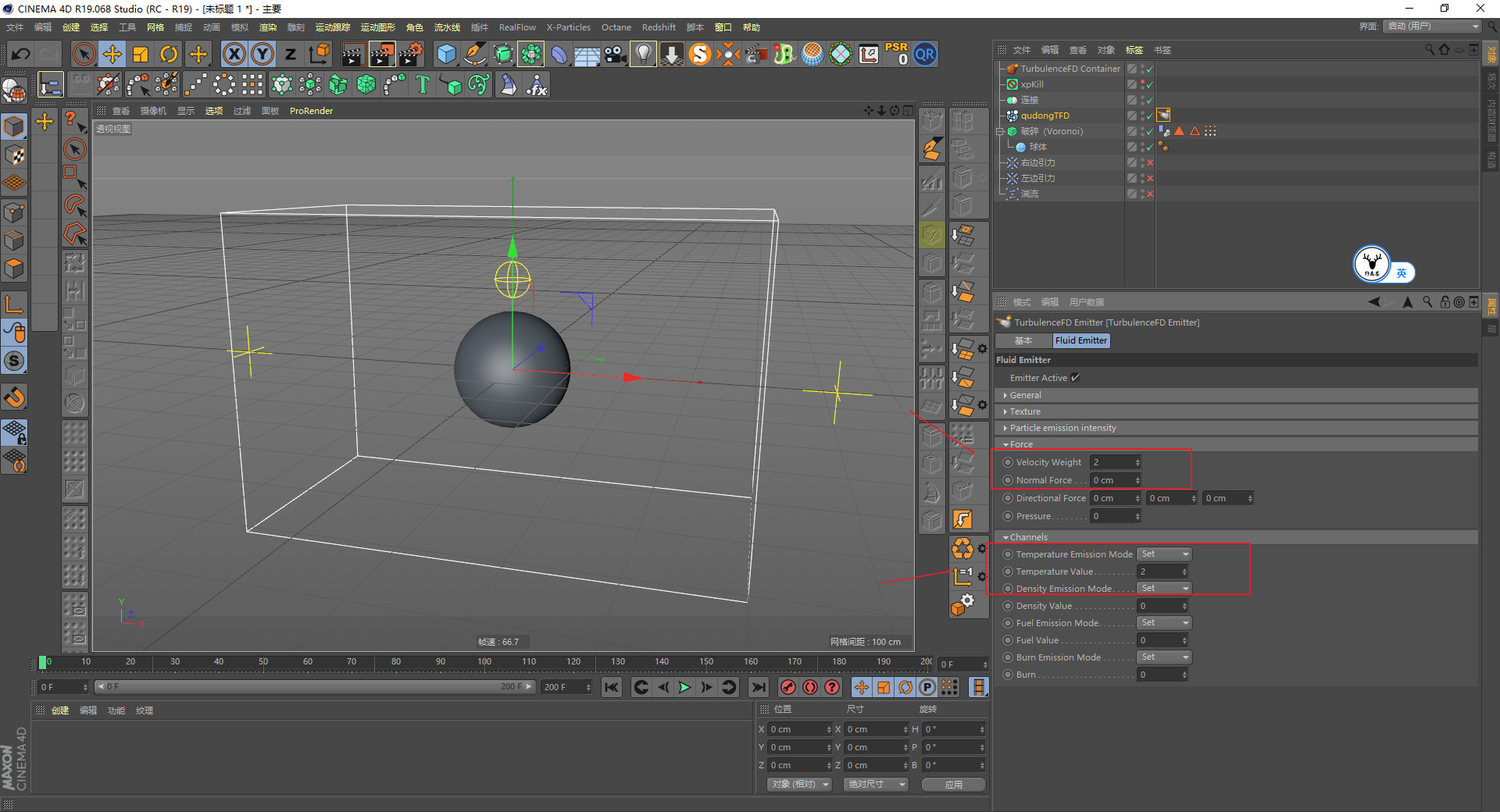Click the Go to Start playback button
This screenshot has height=812, width=1500.
[x=612, y=687]
